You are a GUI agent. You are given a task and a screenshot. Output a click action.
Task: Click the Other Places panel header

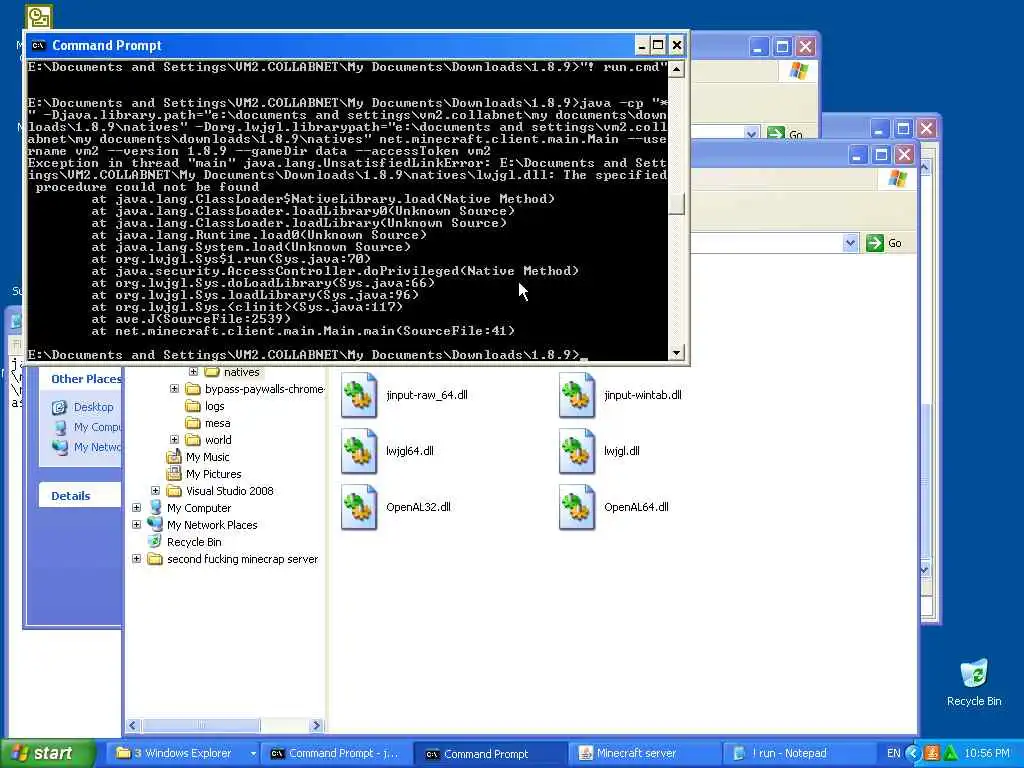(80, 379)
